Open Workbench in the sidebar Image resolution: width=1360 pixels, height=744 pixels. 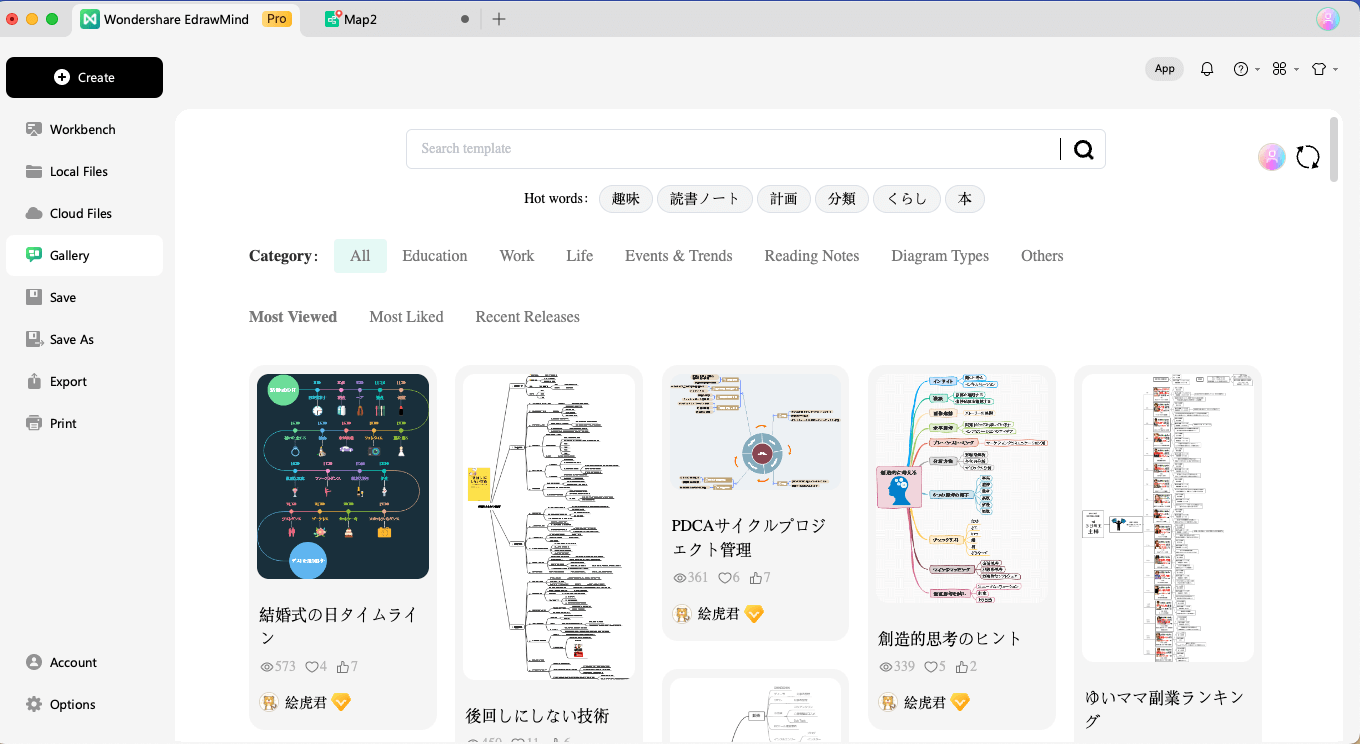84,129
